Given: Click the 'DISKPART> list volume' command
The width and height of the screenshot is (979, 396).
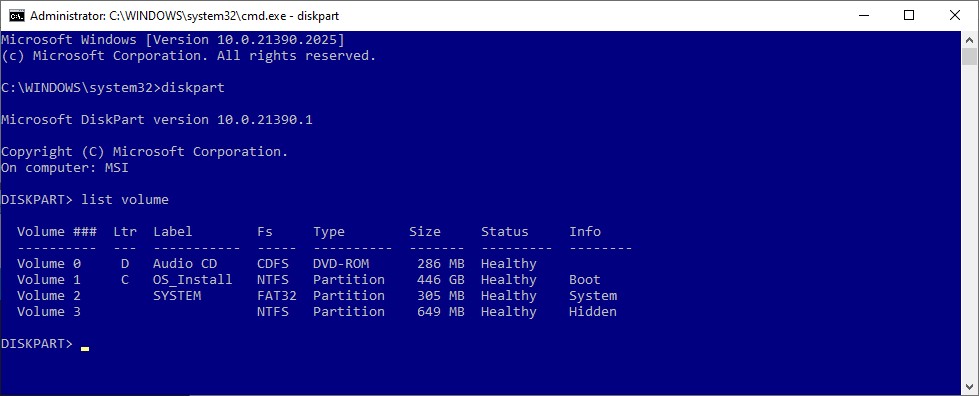Looking at the screenshot, I should point(85,200).
